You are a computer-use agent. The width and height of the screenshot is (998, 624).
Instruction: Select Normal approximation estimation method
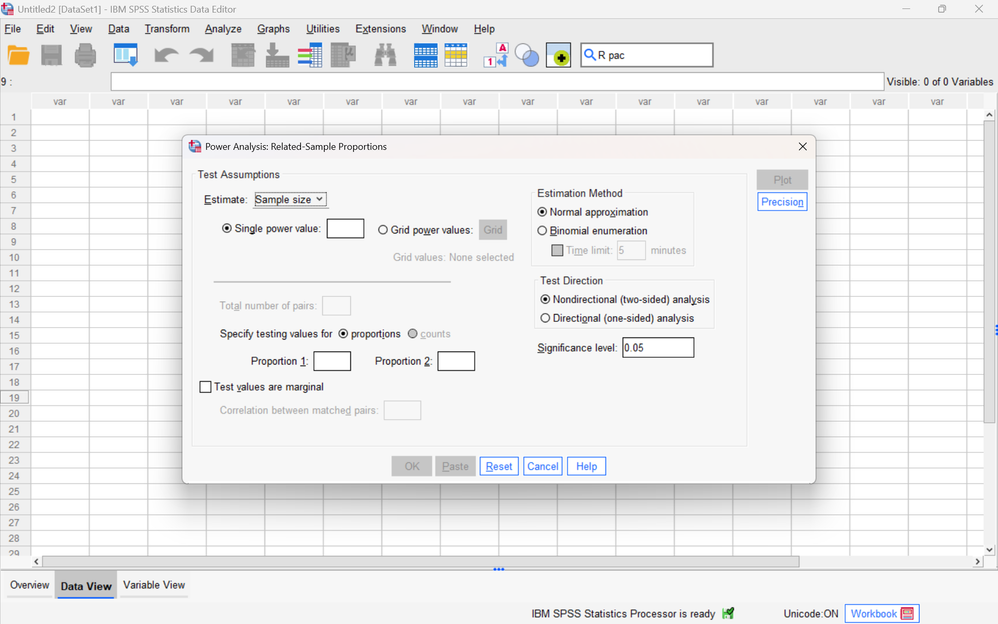[x=542, y=212]
